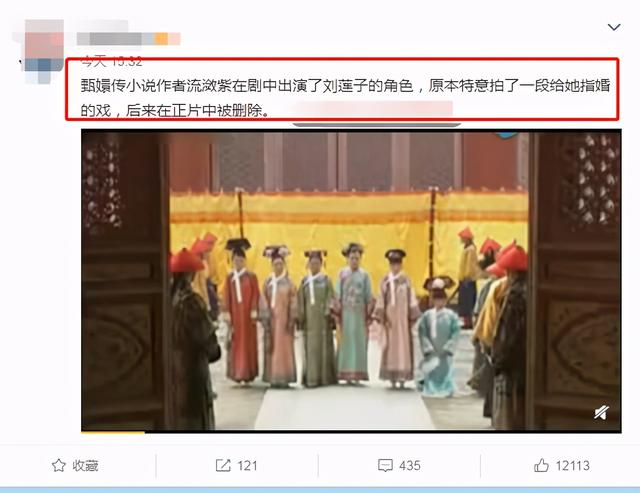Click post text line starting 甄嬛传小说作者
The height and width of the screenshot is (493, 640).
tap(345, 86)
